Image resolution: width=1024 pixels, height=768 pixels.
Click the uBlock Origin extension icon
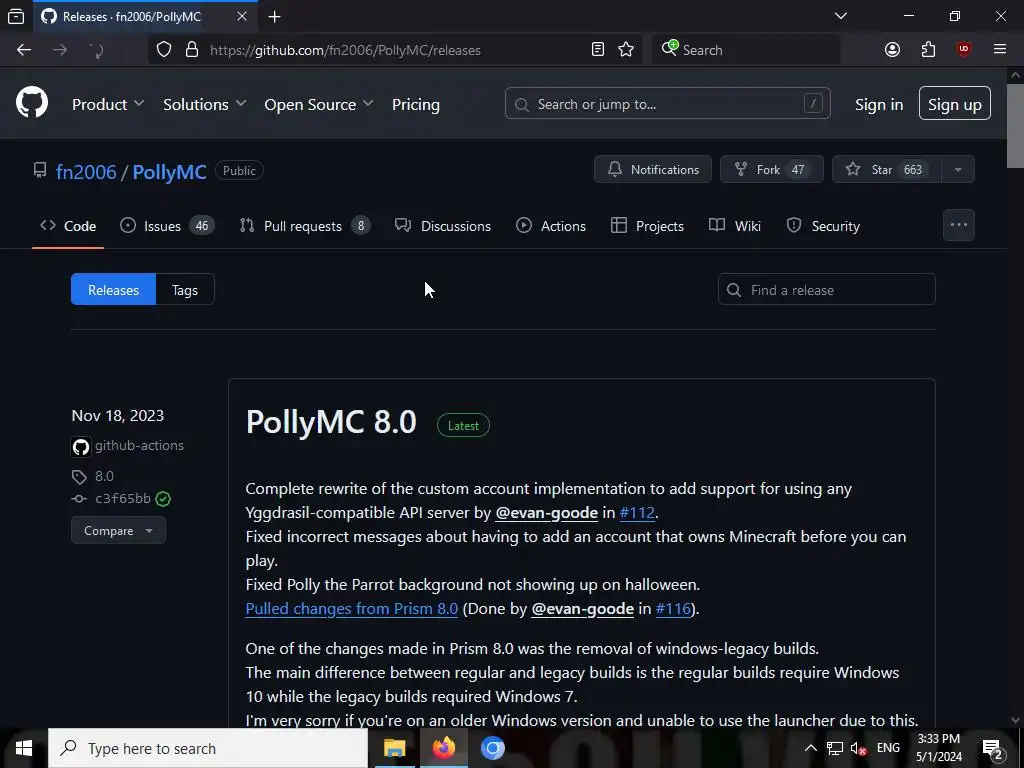coord(964,50)
